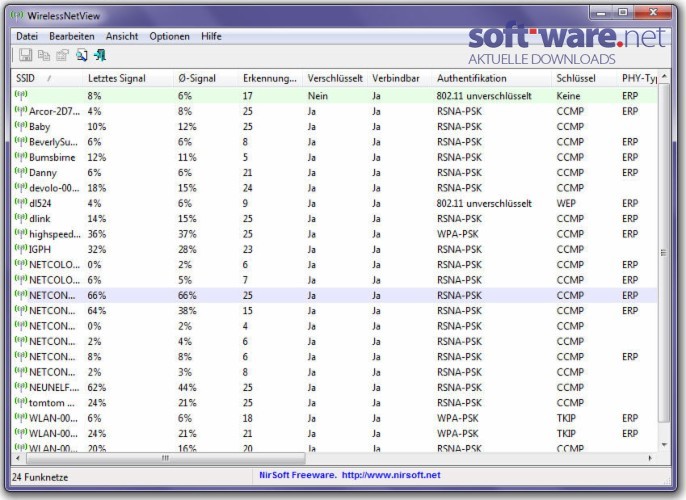Click the horizontal scrollbar left arrow
The height and width of the screenshot is (500, 686).
click(18, 458)
